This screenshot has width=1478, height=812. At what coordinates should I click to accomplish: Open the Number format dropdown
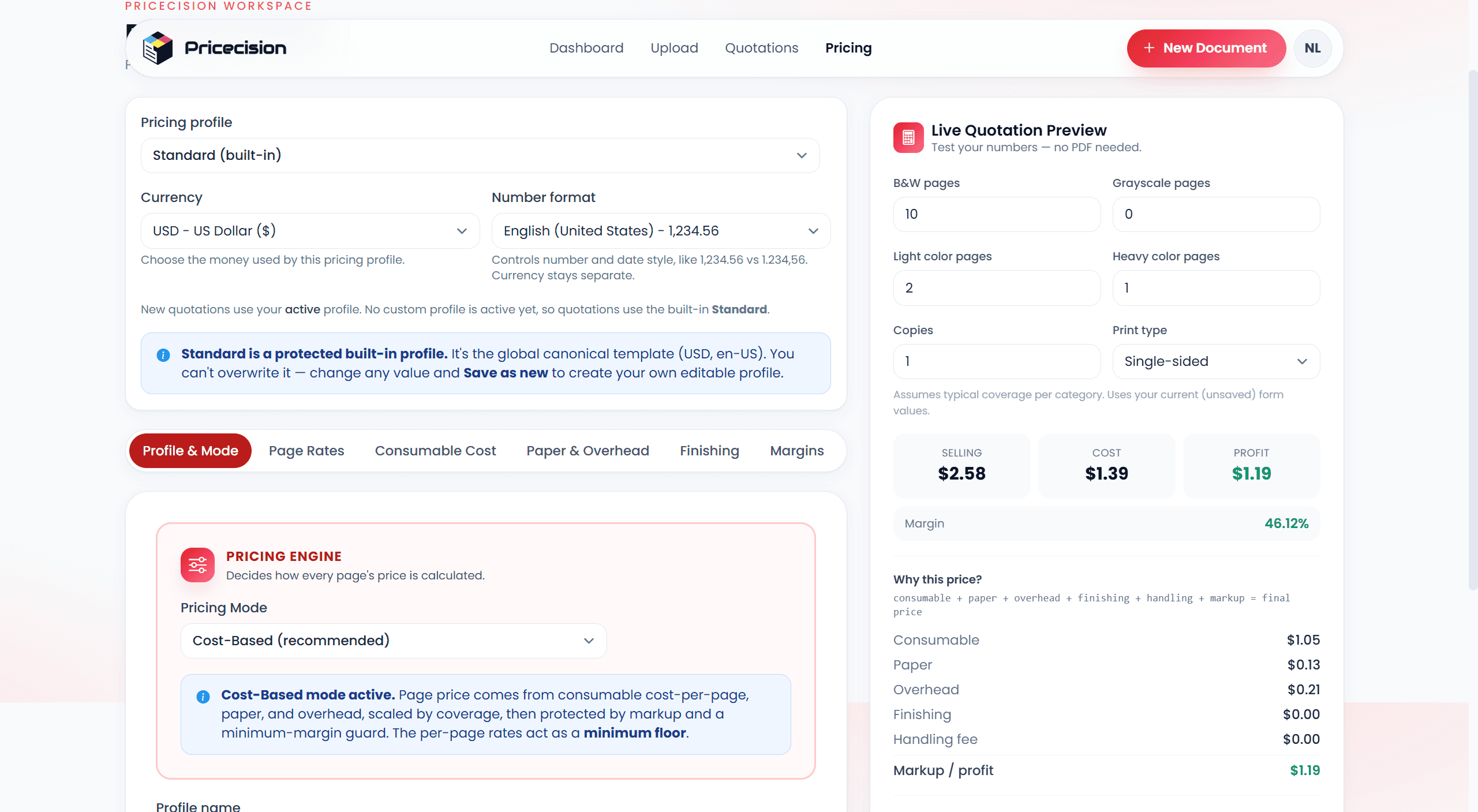(661, 231)
